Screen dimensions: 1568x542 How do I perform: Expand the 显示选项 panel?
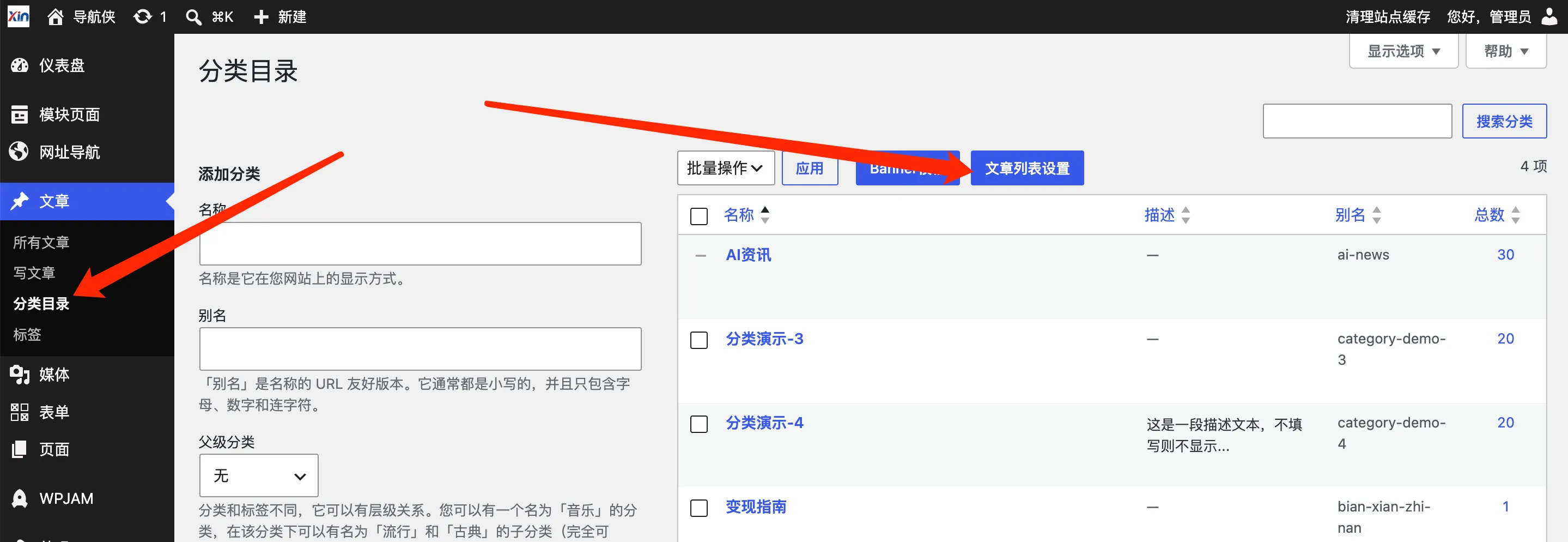[x=1403, y=51]
